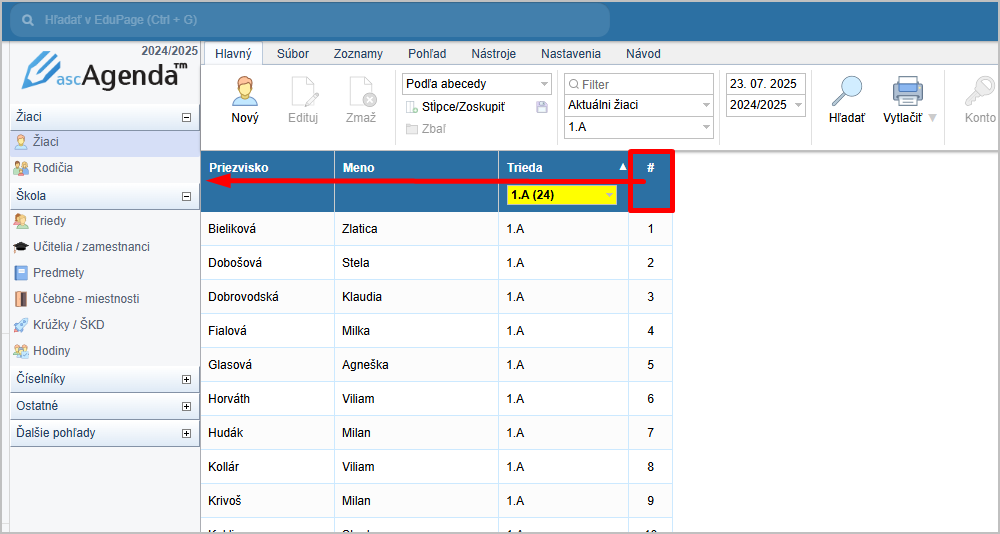Image resolution: width=1000 pixels, height=534 pixels.
Task: Select the row of Krivoš
Action: click(x=436, y=501)
